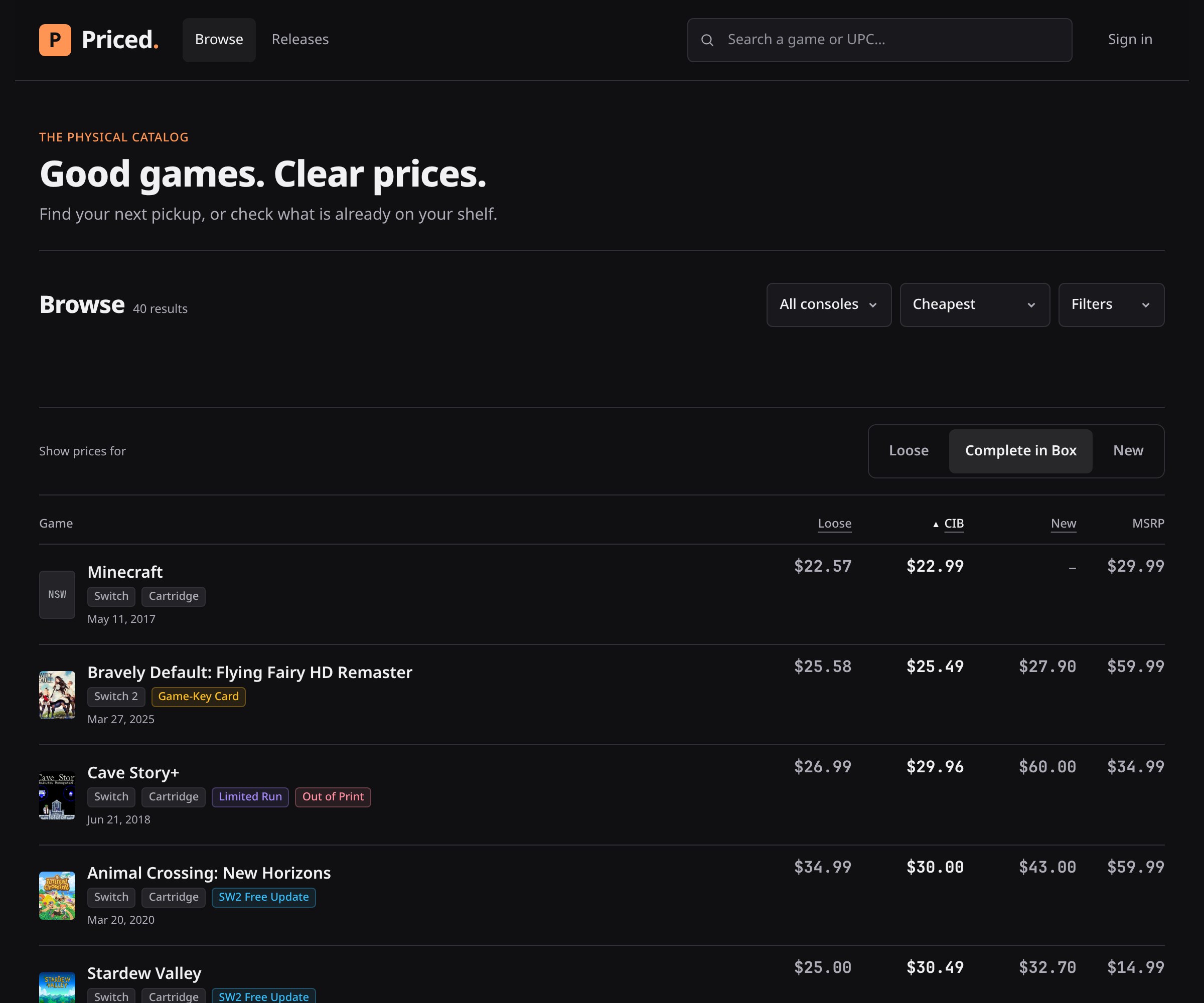Click the Limited Run tag
The width and height of the screenshot is (1204, 1003).
click(250, 797)
